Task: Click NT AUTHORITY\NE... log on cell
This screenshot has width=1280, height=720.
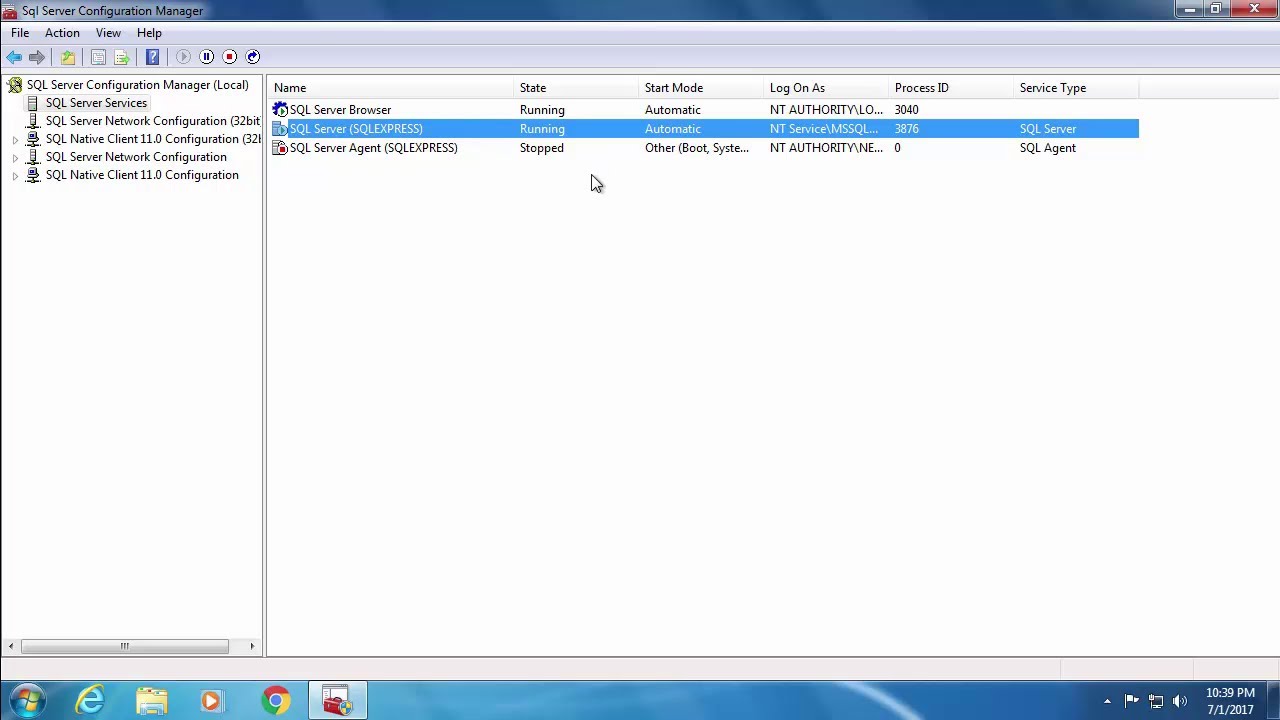Action: [x=826, y=148]
